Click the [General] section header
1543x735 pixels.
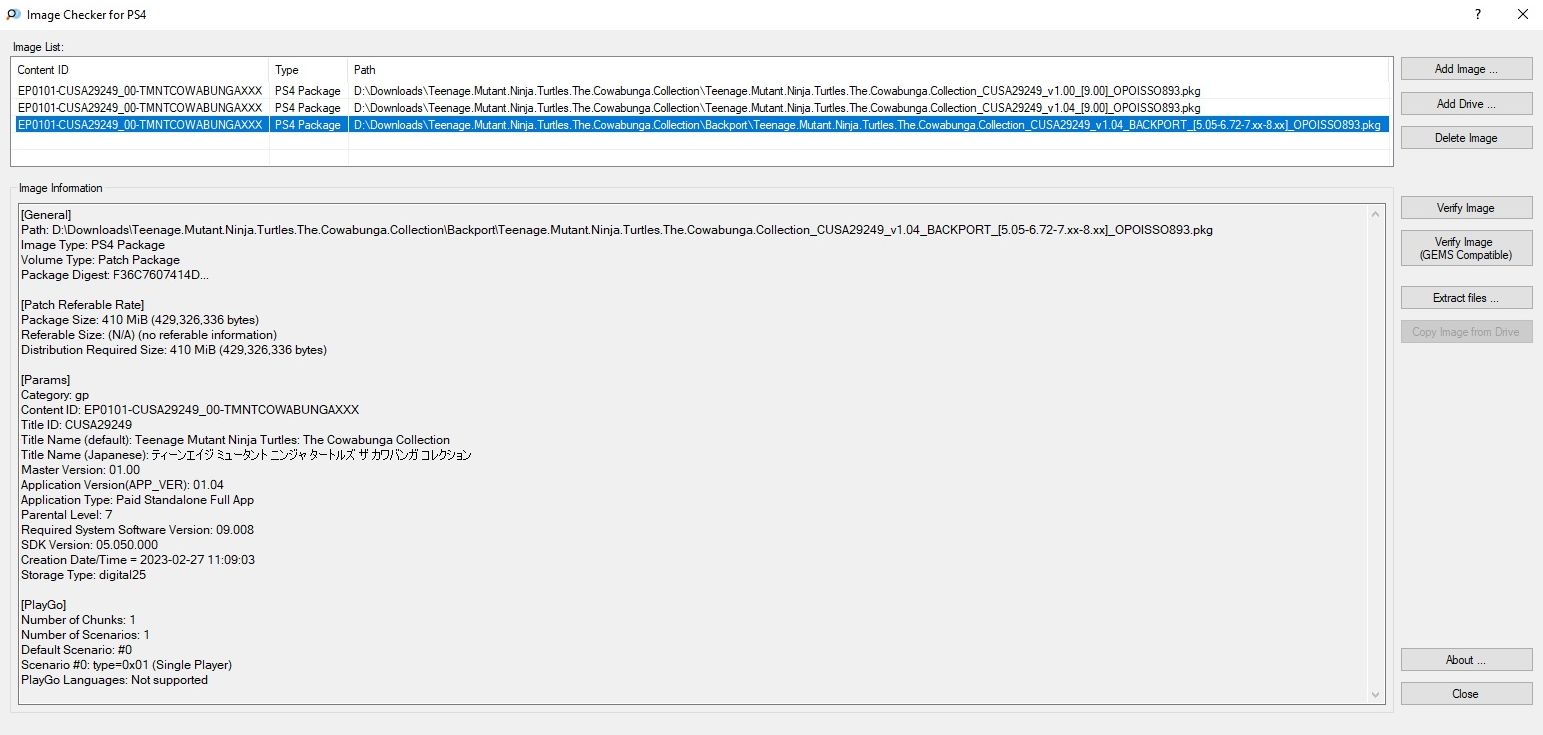(46, 214)
